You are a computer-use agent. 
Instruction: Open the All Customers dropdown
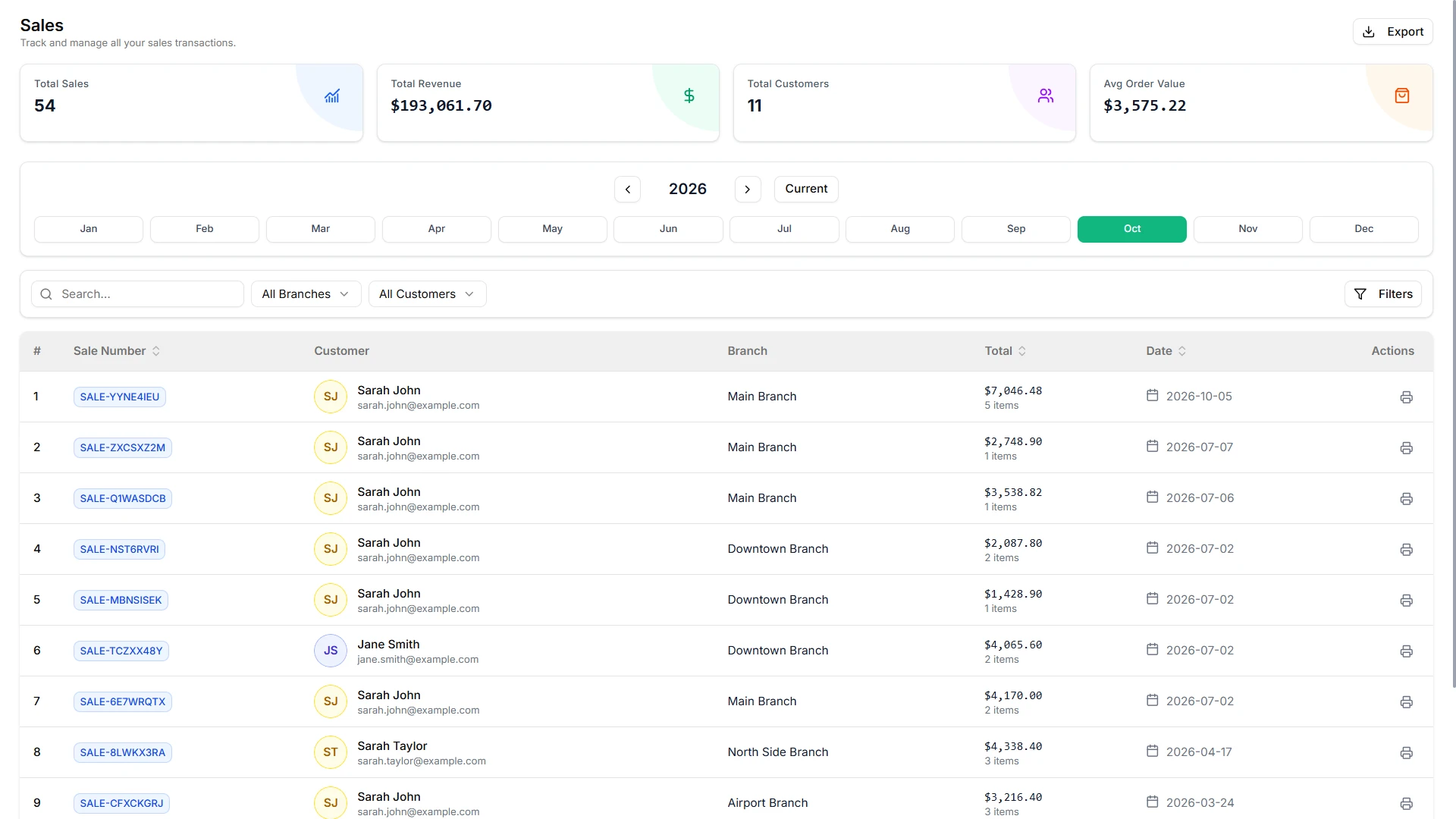pyautogui.click(x=427, y=294)
